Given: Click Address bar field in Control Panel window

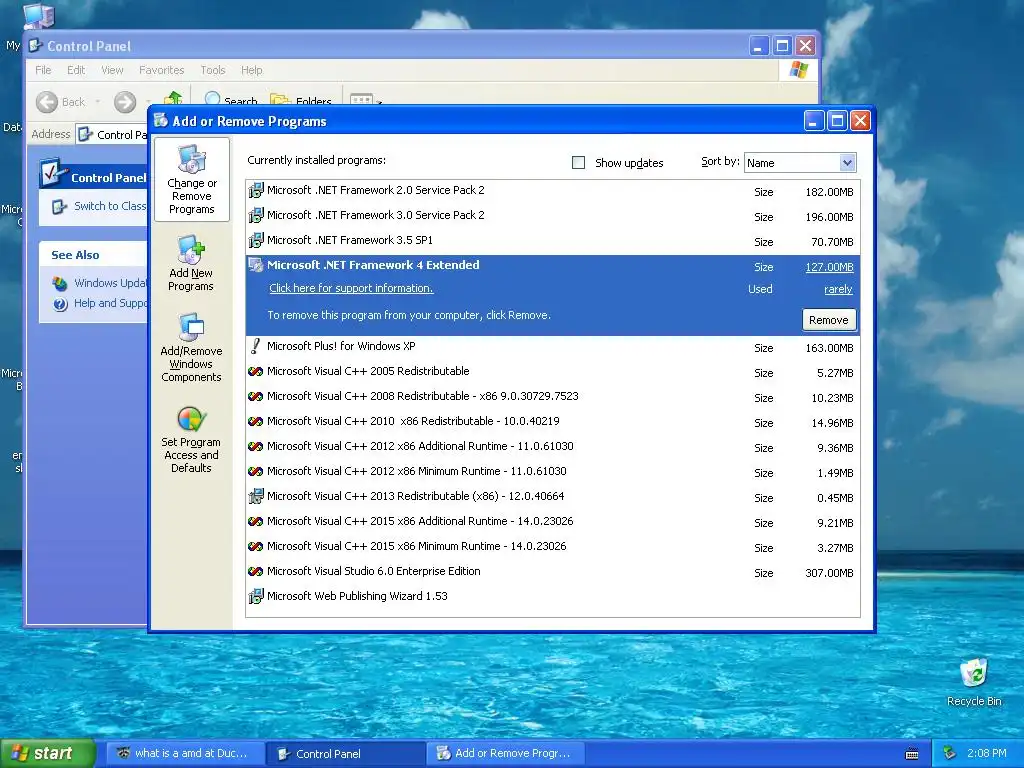Looking at the screenshot, I should pos(111,135).
